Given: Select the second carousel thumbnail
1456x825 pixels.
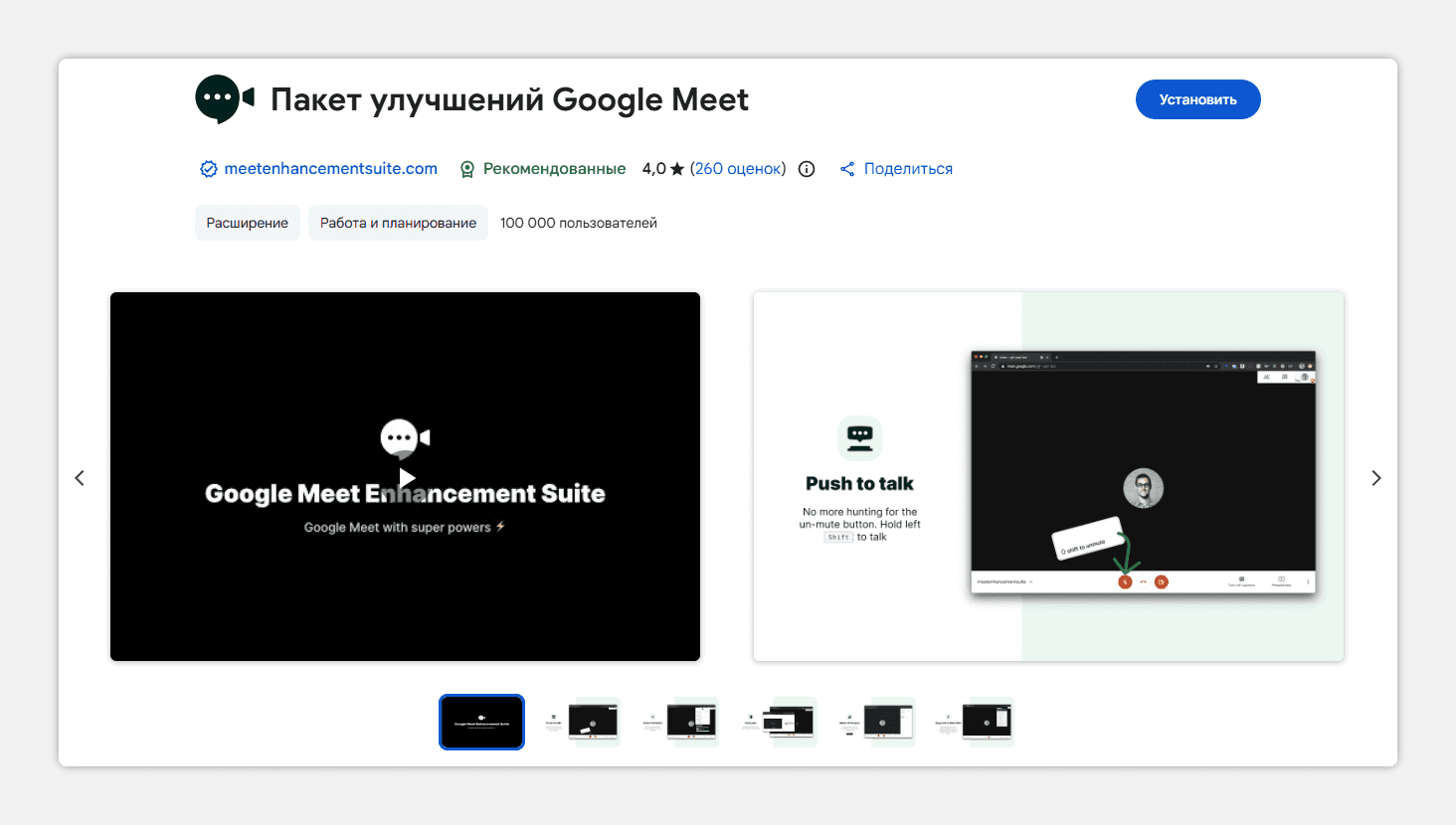Looking at the screenshot, I should point(581,722).
